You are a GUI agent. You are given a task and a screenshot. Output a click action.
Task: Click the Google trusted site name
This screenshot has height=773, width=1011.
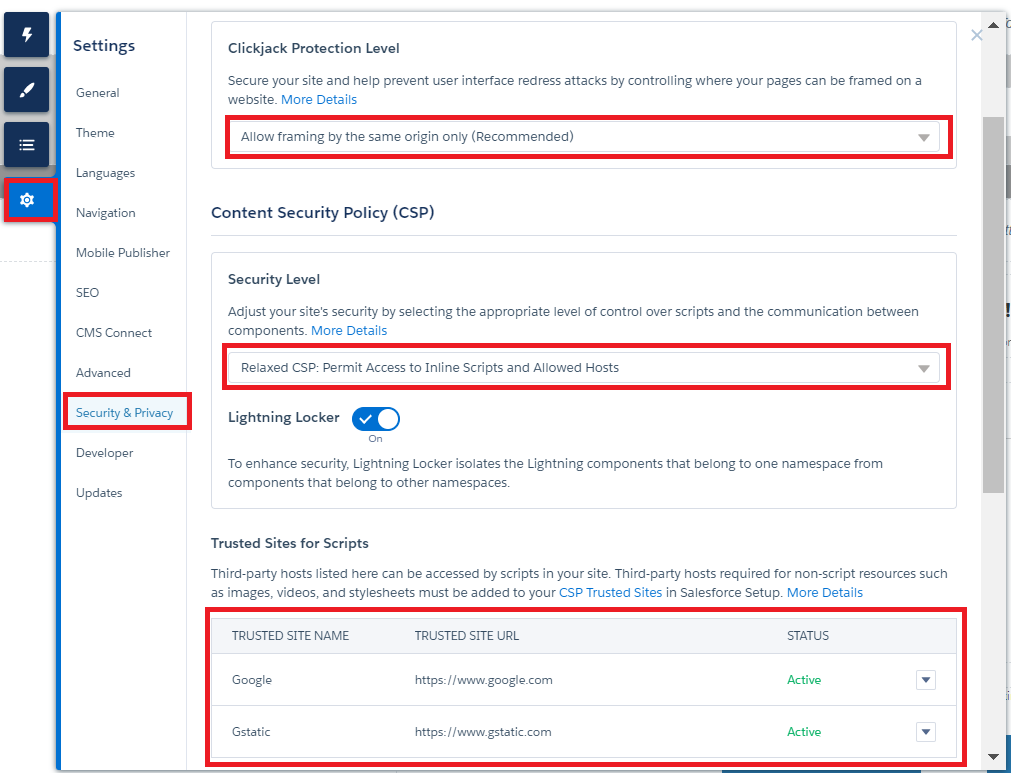(x=251, y=680)
